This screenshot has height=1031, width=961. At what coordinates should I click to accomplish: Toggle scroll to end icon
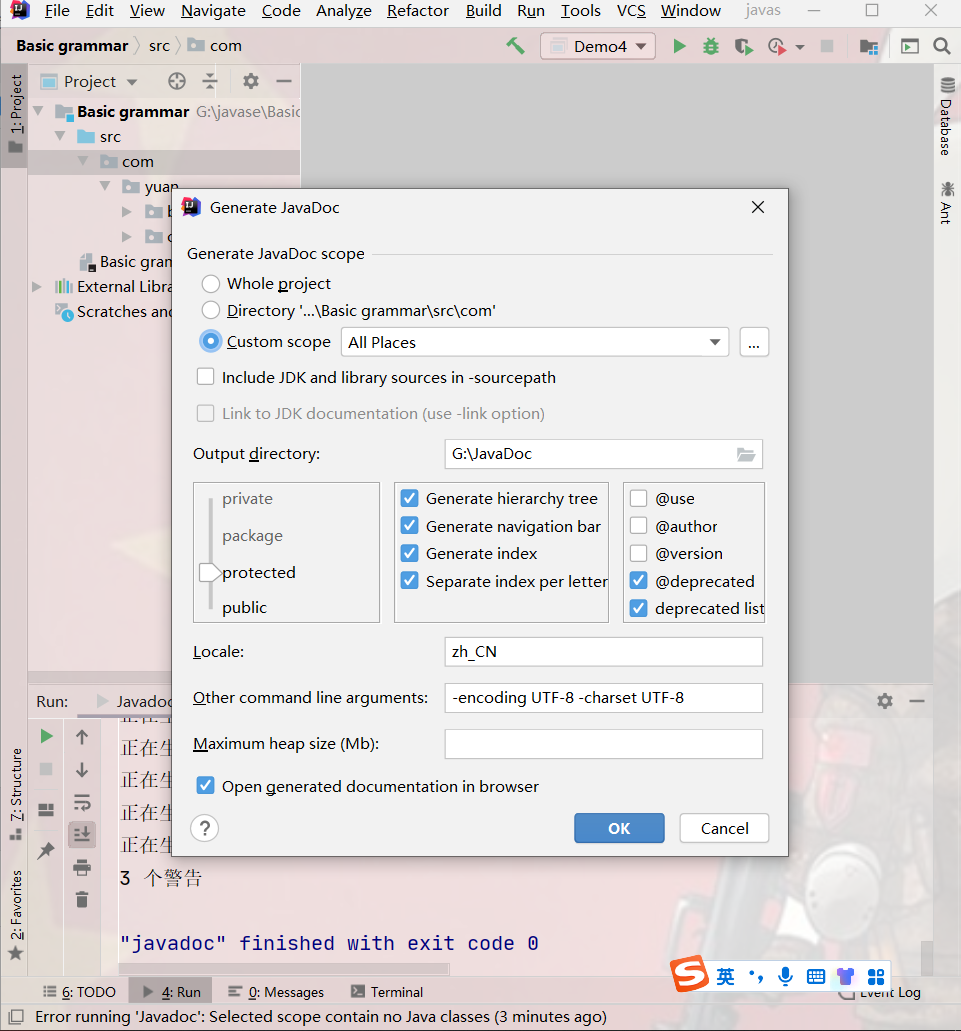click(82, 835)
